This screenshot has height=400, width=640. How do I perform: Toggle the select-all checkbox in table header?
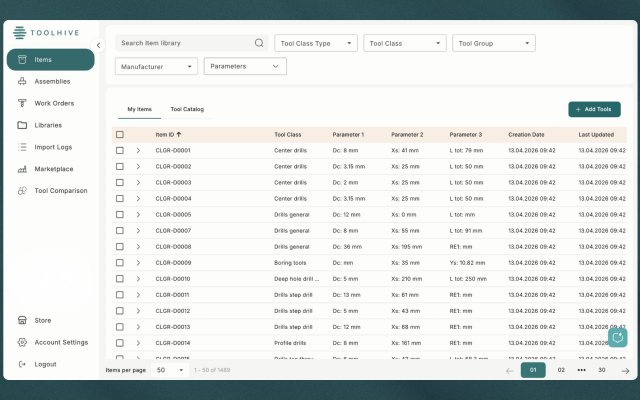coord(120,134)
